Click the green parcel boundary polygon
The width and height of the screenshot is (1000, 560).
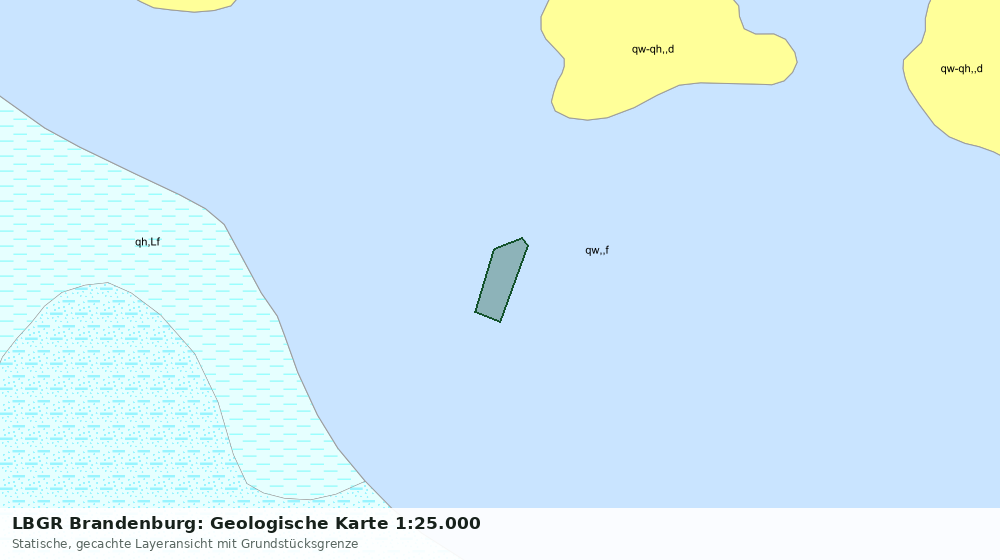[x=501, y=280]
